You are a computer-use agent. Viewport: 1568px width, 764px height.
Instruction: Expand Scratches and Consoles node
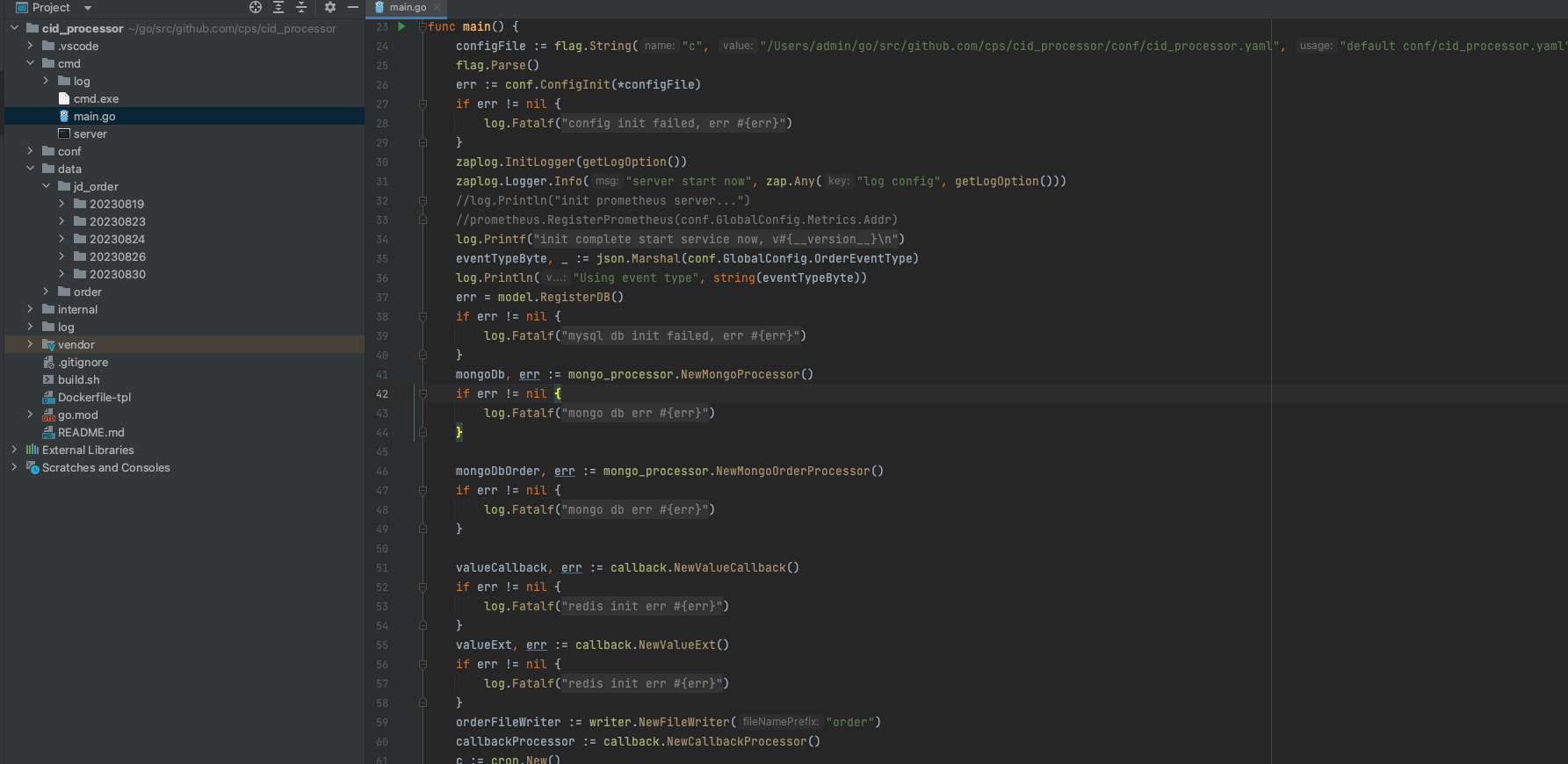tap(14, 467)
